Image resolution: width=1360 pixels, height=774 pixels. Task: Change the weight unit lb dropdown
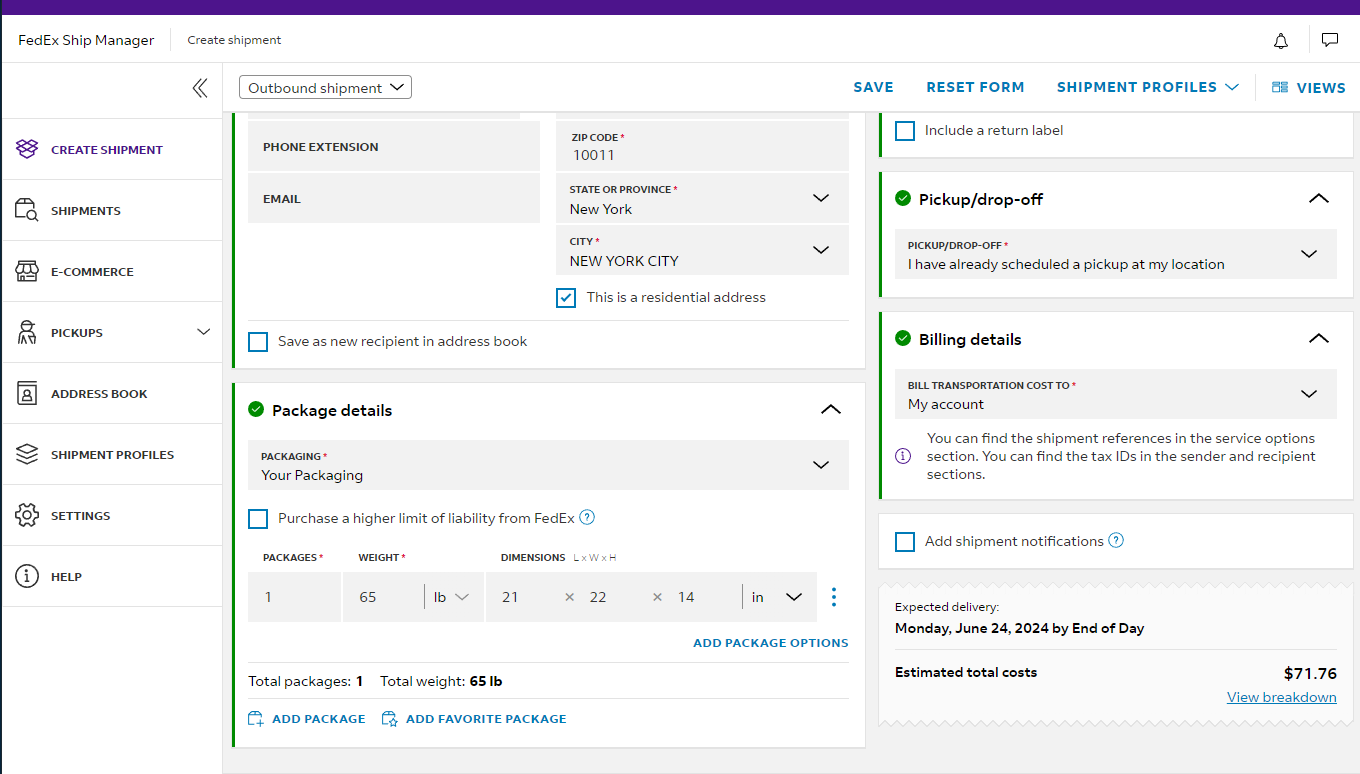[451, 597]
